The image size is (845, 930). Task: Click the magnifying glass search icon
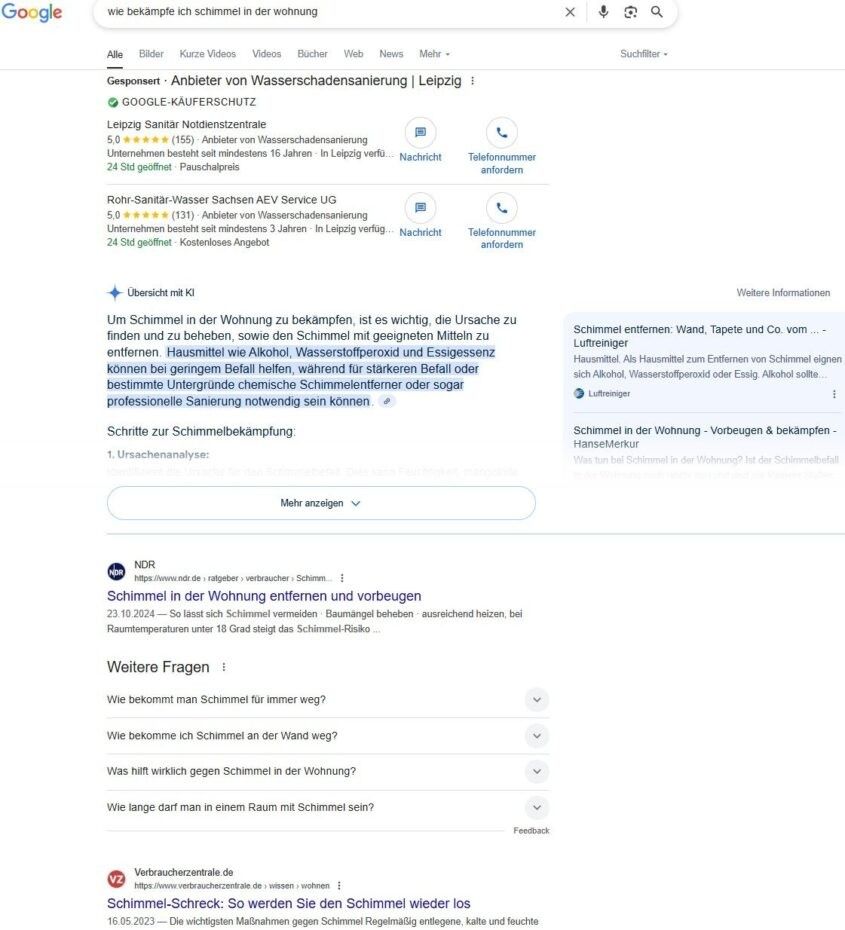[x=657, y=12]
